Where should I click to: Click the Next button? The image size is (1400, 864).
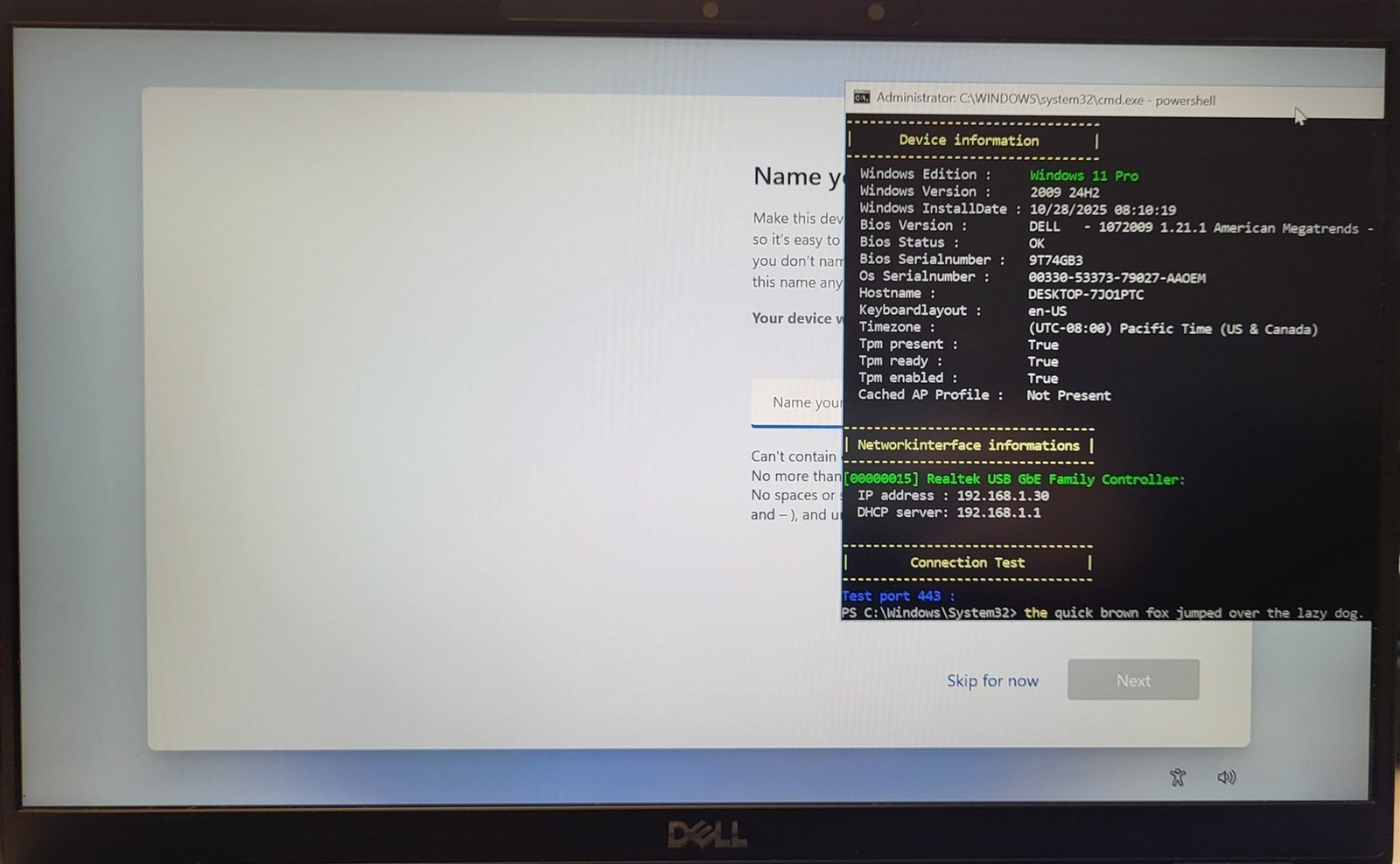(1133, 679)
